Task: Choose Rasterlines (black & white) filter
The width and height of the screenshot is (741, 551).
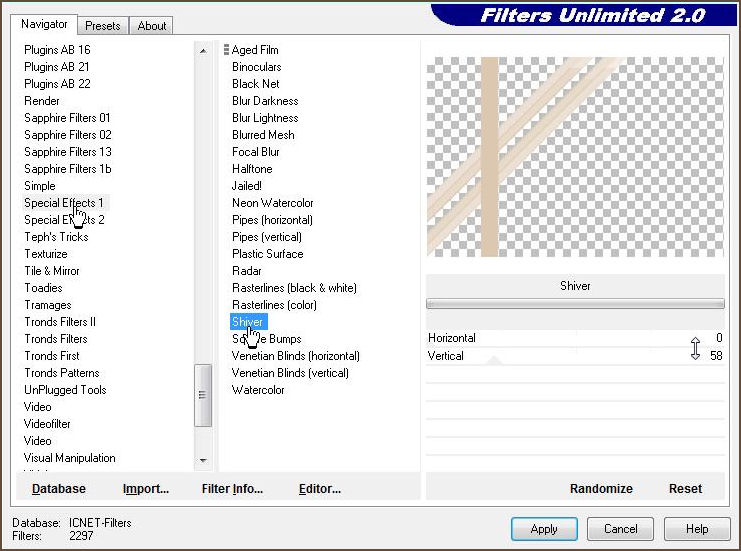Action: click(x=294, y=288)
